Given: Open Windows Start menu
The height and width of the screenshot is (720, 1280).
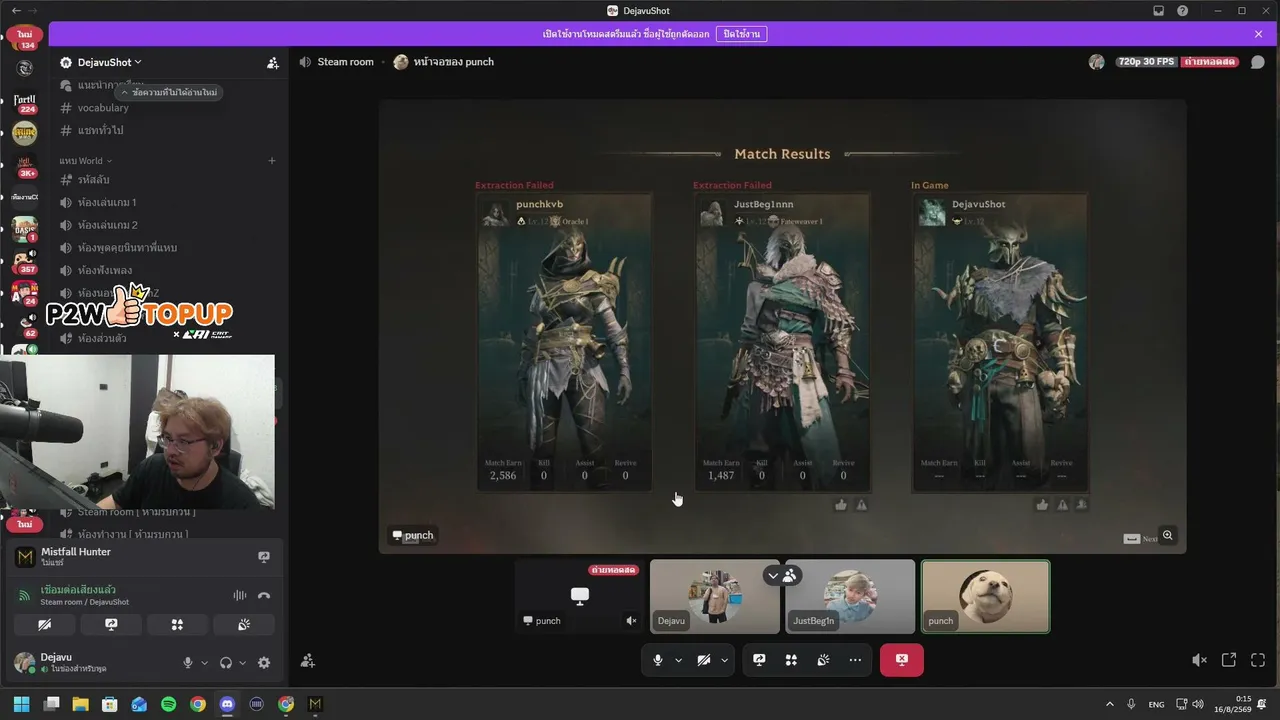Looking at the screenshot, I should pyautogui.click(x=21, y=704).
